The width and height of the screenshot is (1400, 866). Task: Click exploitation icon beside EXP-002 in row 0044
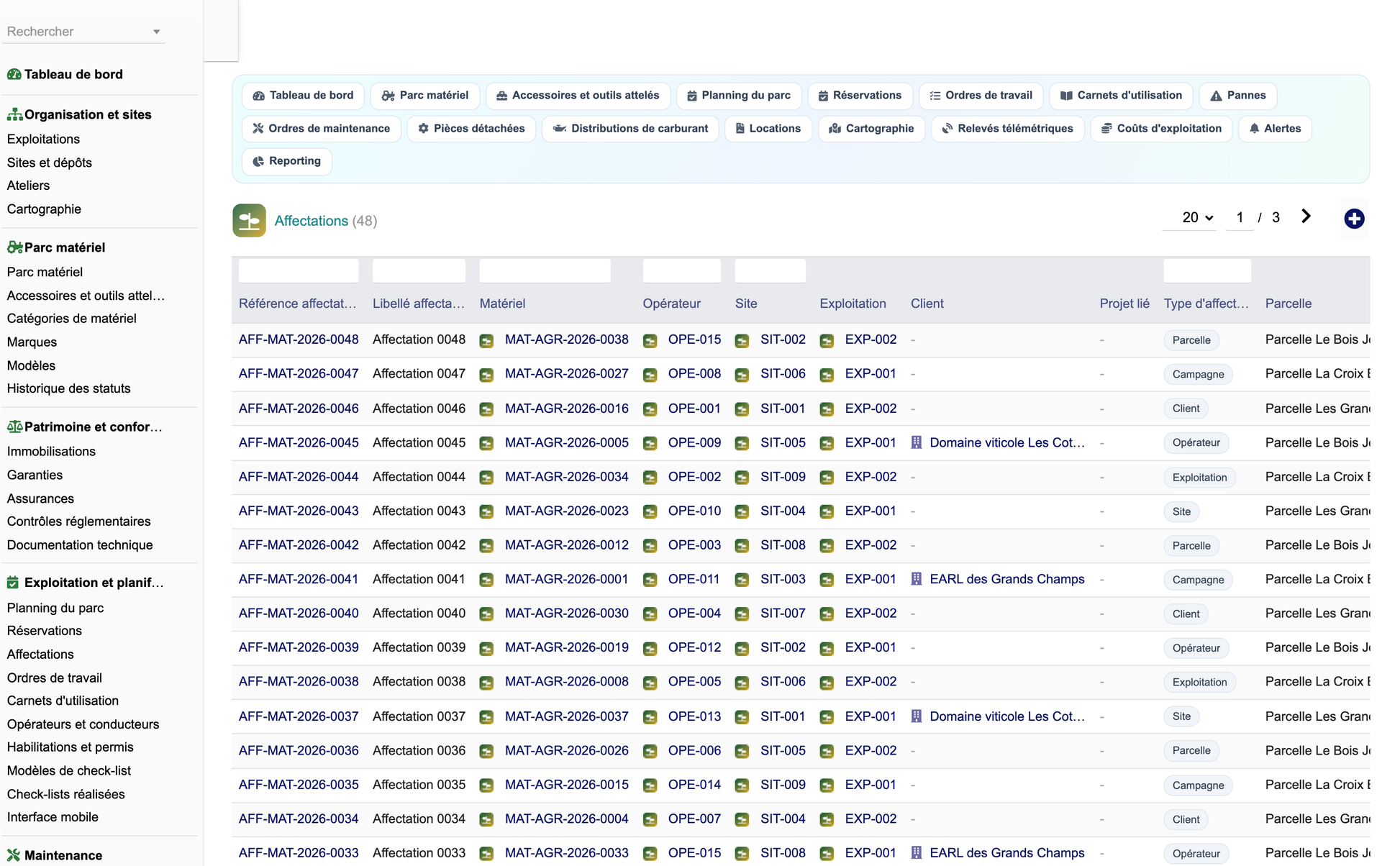[827, 478]
